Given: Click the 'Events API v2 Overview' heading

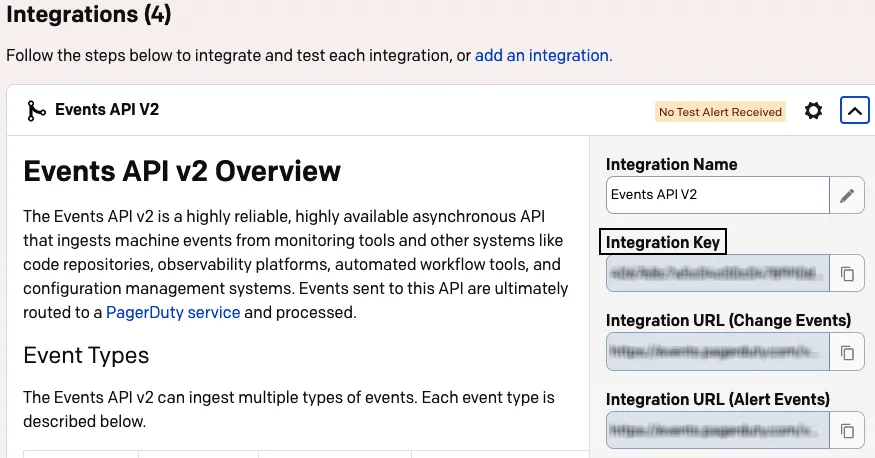Looking at the screenshot, I should tap(182, 171).
